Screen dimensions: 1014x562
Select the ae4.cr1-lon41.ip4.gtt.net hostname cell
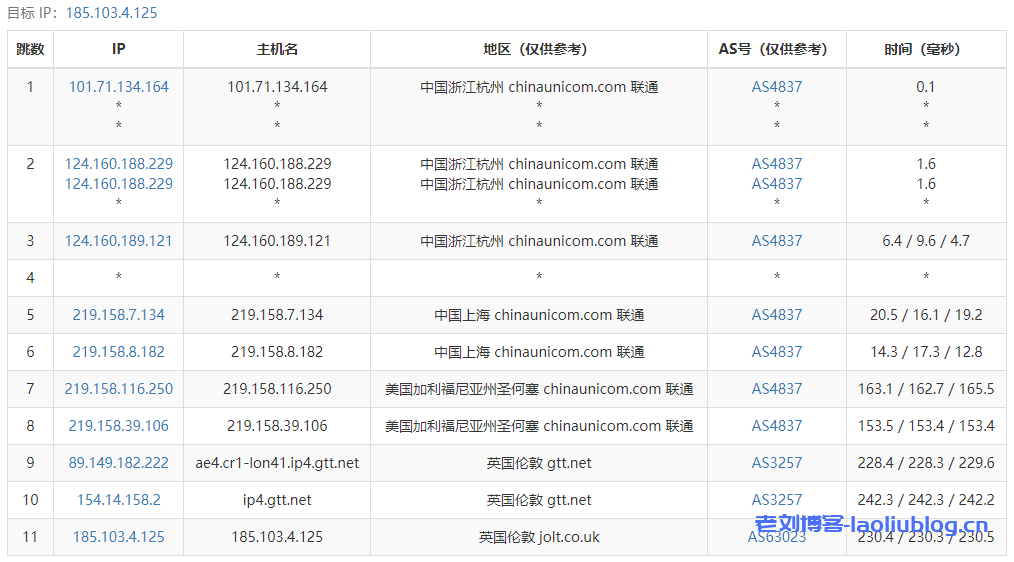pos(277,463)
